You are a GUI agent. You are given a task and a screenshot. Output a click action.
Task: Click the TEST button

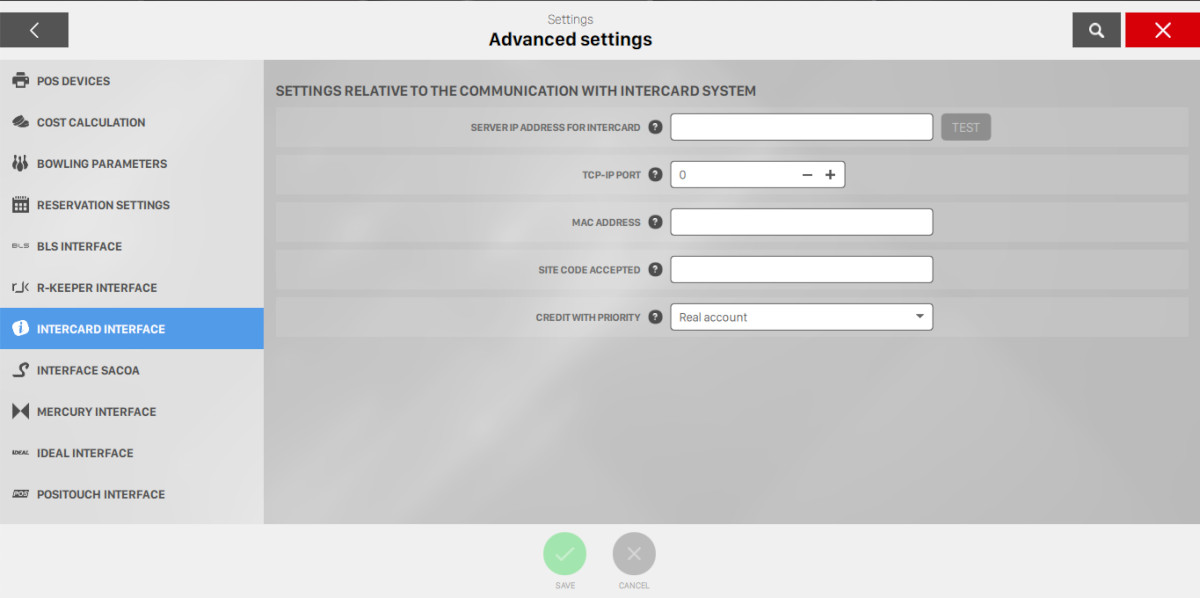(965, 127)
